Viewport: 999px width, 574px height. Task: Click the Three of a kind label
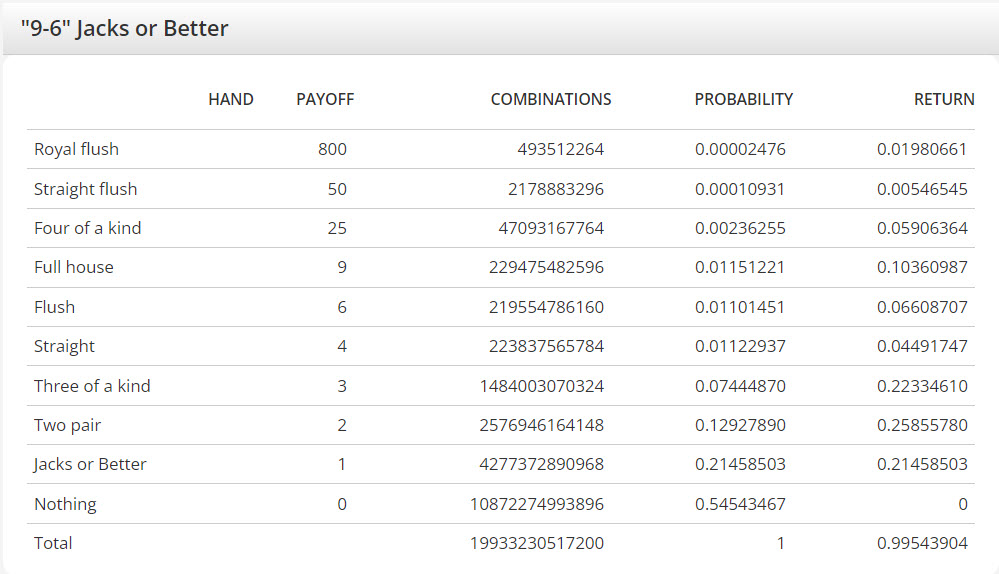(x=92, y=386)
